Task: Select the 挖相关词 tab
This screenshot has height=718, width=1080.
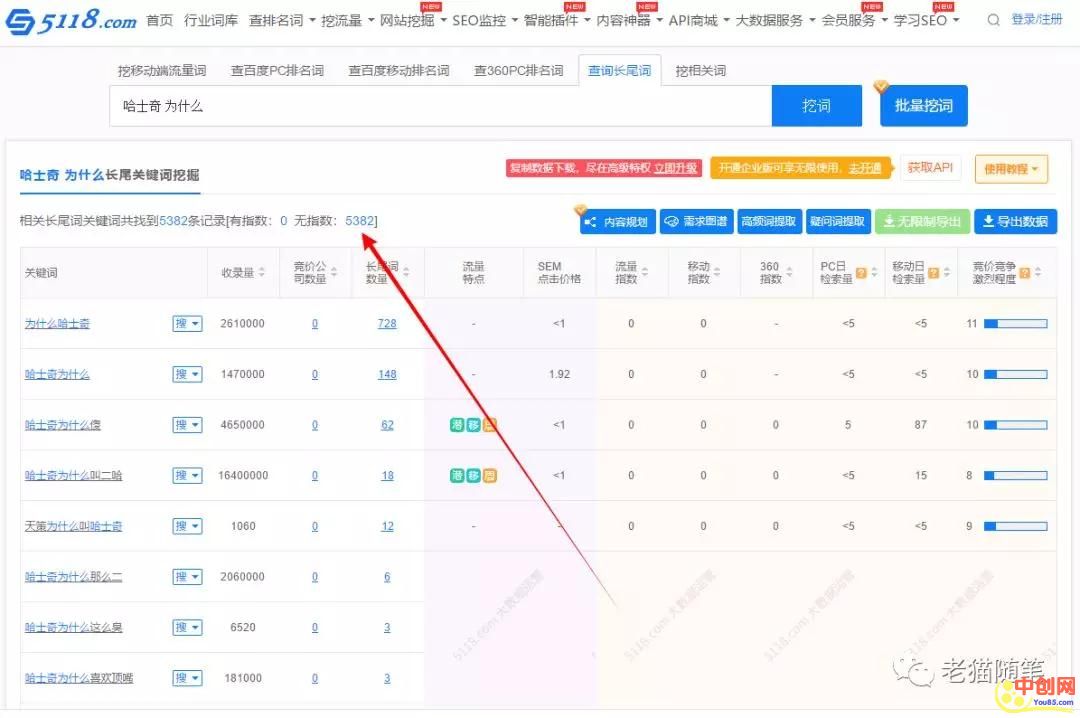Action: pyautogui.click(x=700, y=71)
